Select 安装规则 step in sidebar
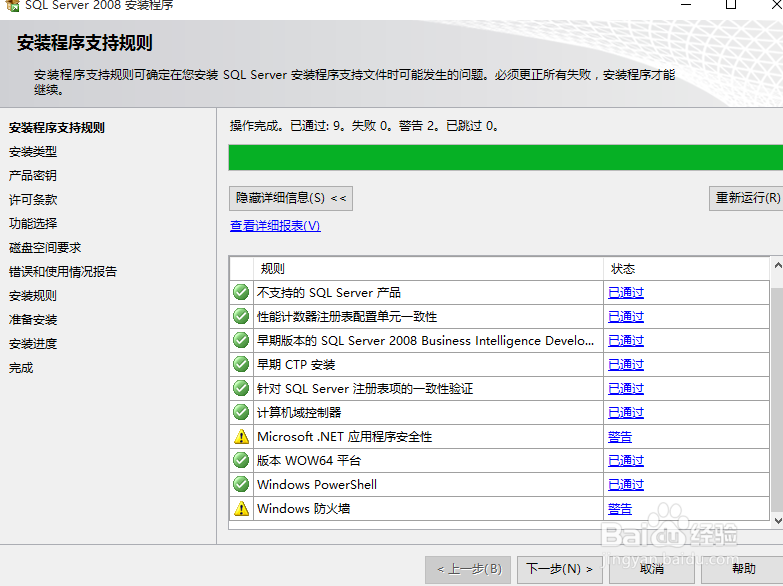Screen dimensions: 783x586 tap(33, 295)
